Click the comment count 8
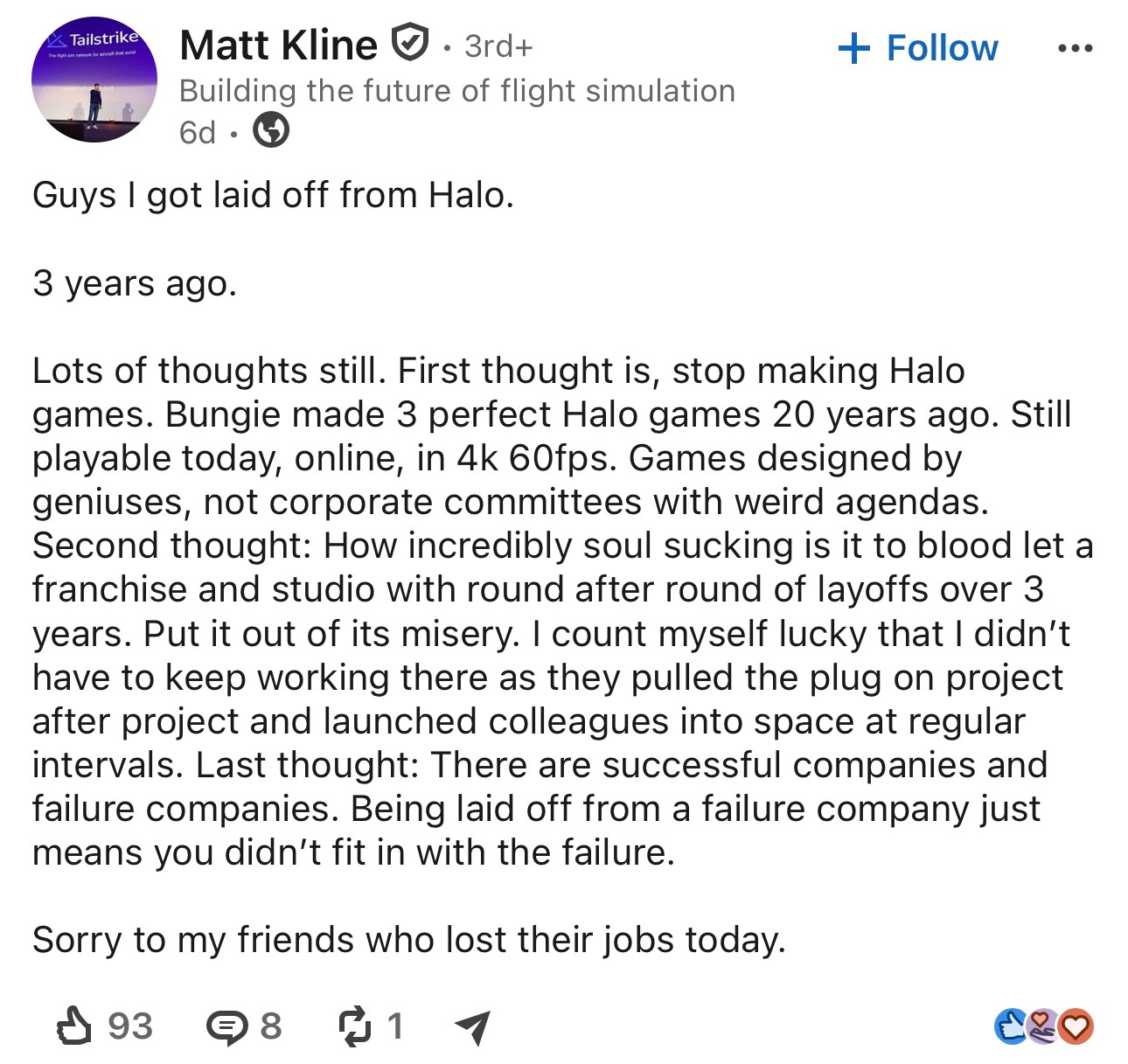The image size is (1128, 1064). point(271,1026)
